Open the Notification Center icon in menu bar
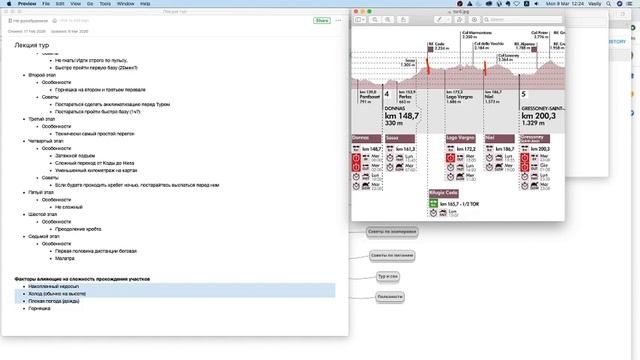640x360 pixels. [630, 4]
